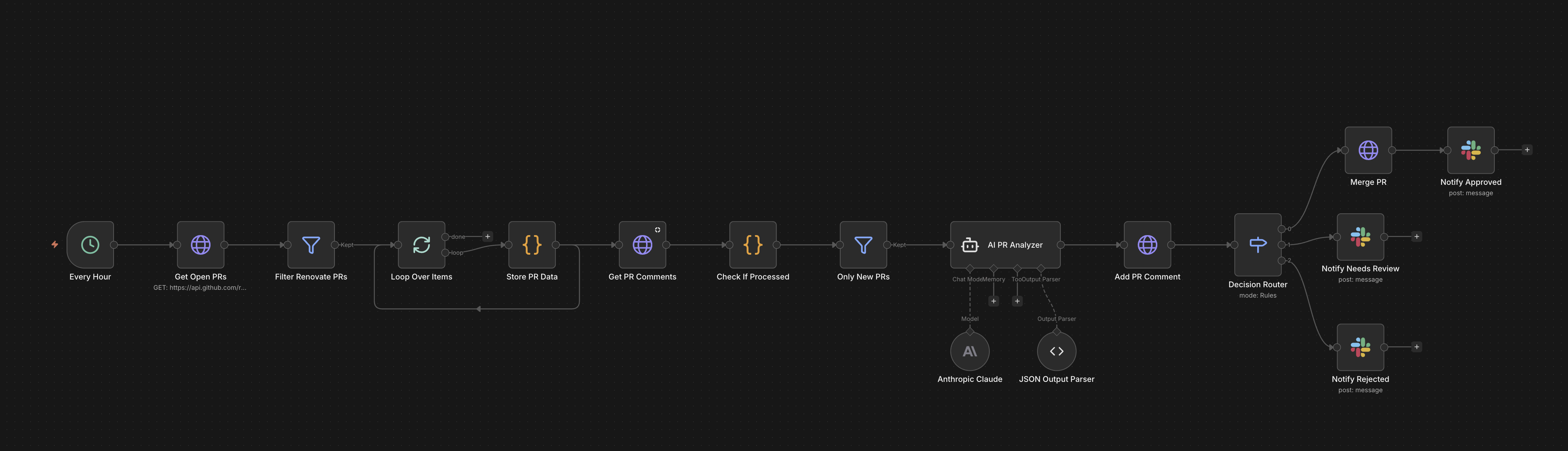This screenshot has height=451, width=1568.
Task: Select the Merge PR node
Action: 1368,149
